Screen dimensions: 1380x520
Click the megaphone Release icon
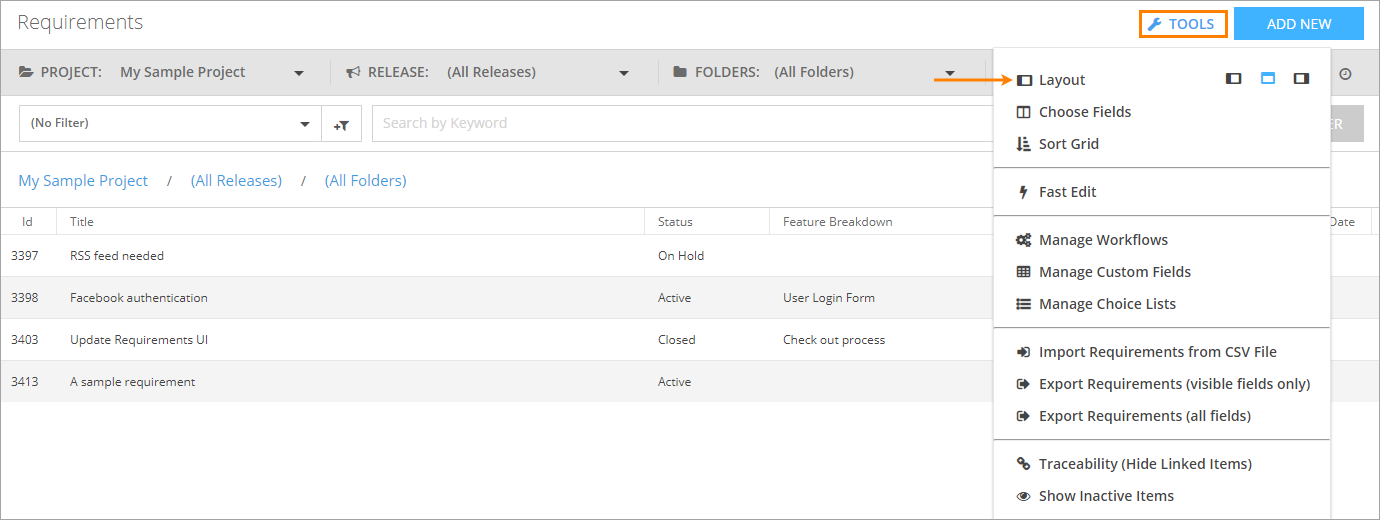(x=353, y=72)
